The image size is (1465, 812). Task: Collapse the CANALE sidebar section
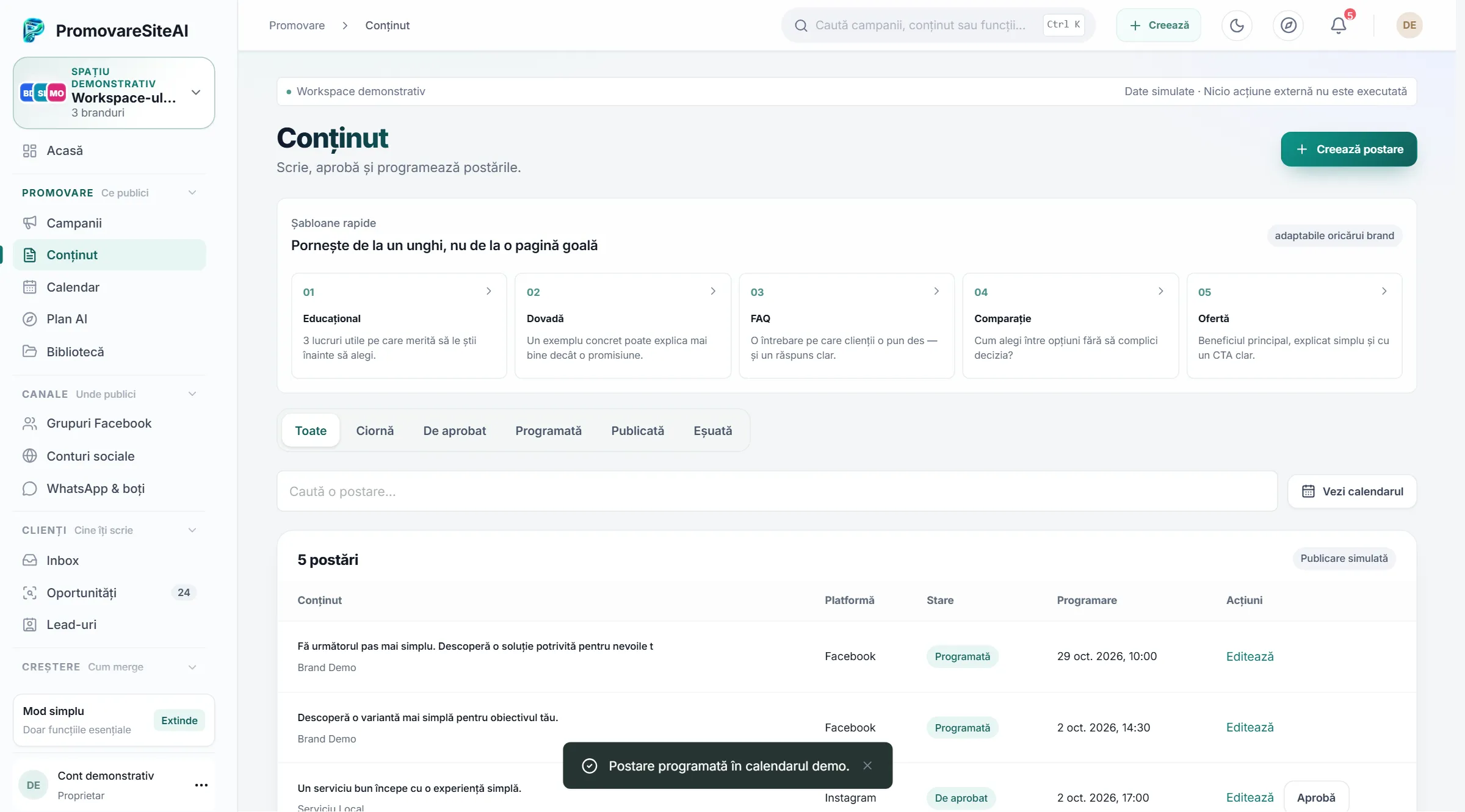pos(192,394)
